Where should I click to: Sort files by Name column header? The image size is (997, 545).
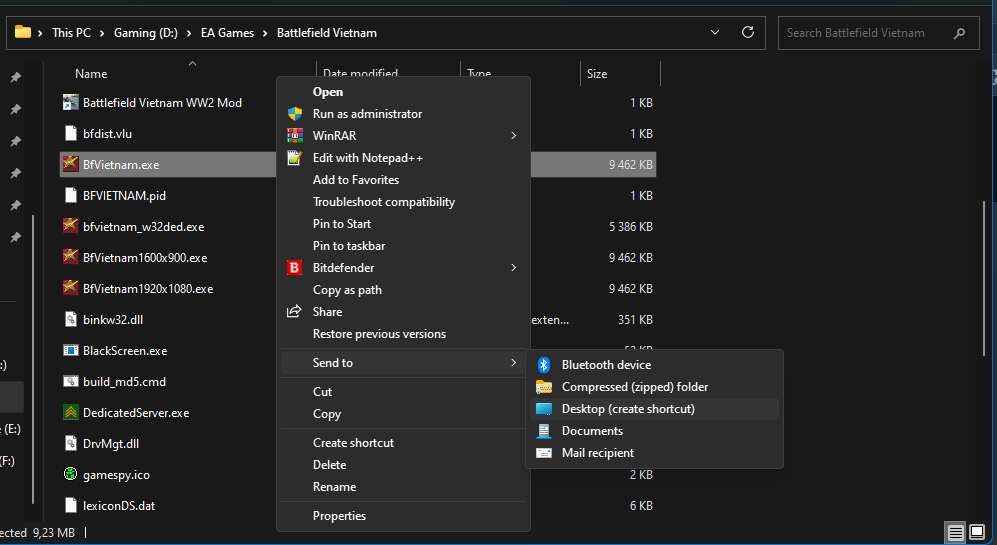[91, 74]
